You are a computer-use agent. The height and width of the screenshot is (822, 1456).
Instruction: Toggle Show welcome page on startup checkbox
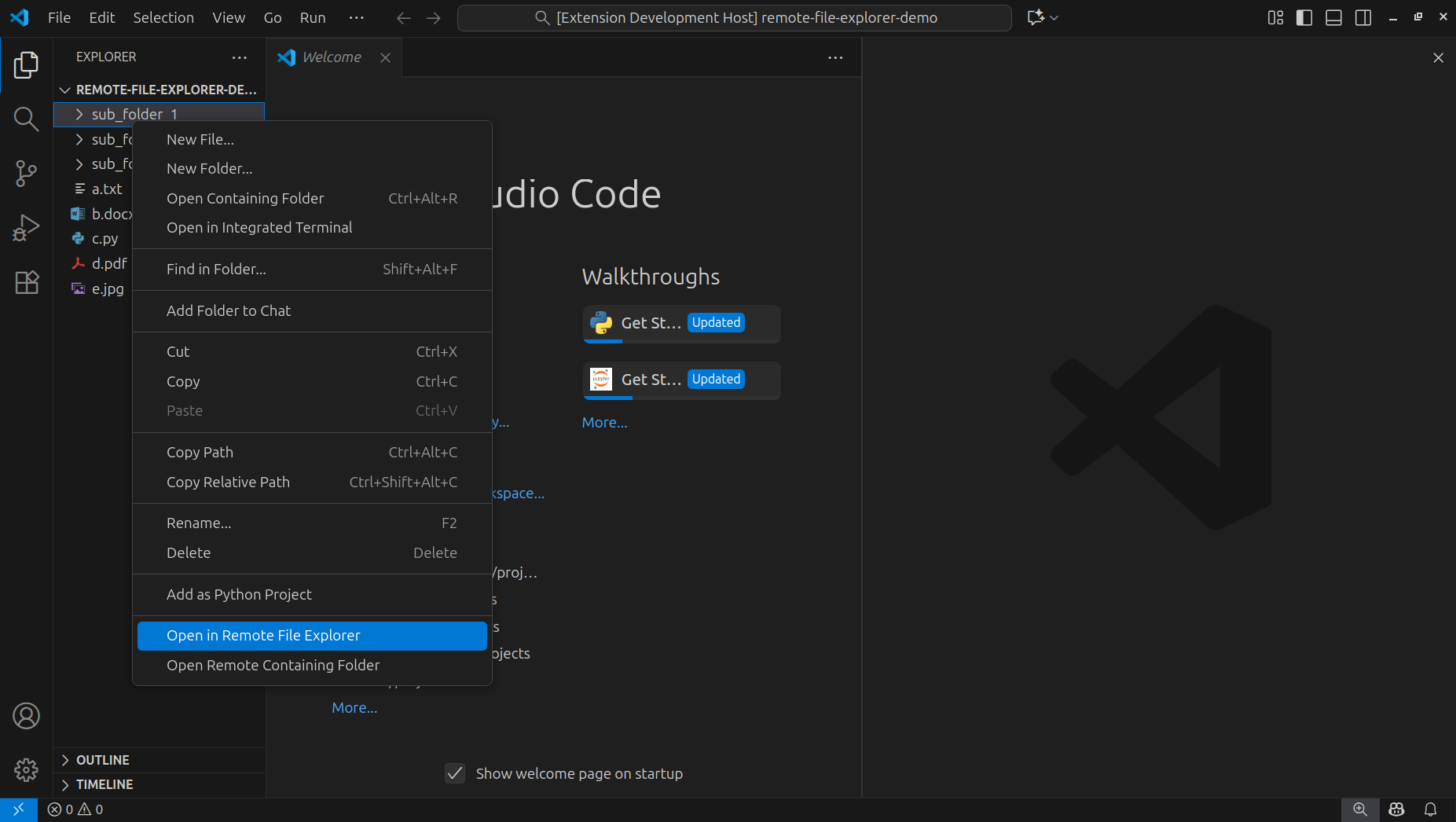click(x=455, y=773)
